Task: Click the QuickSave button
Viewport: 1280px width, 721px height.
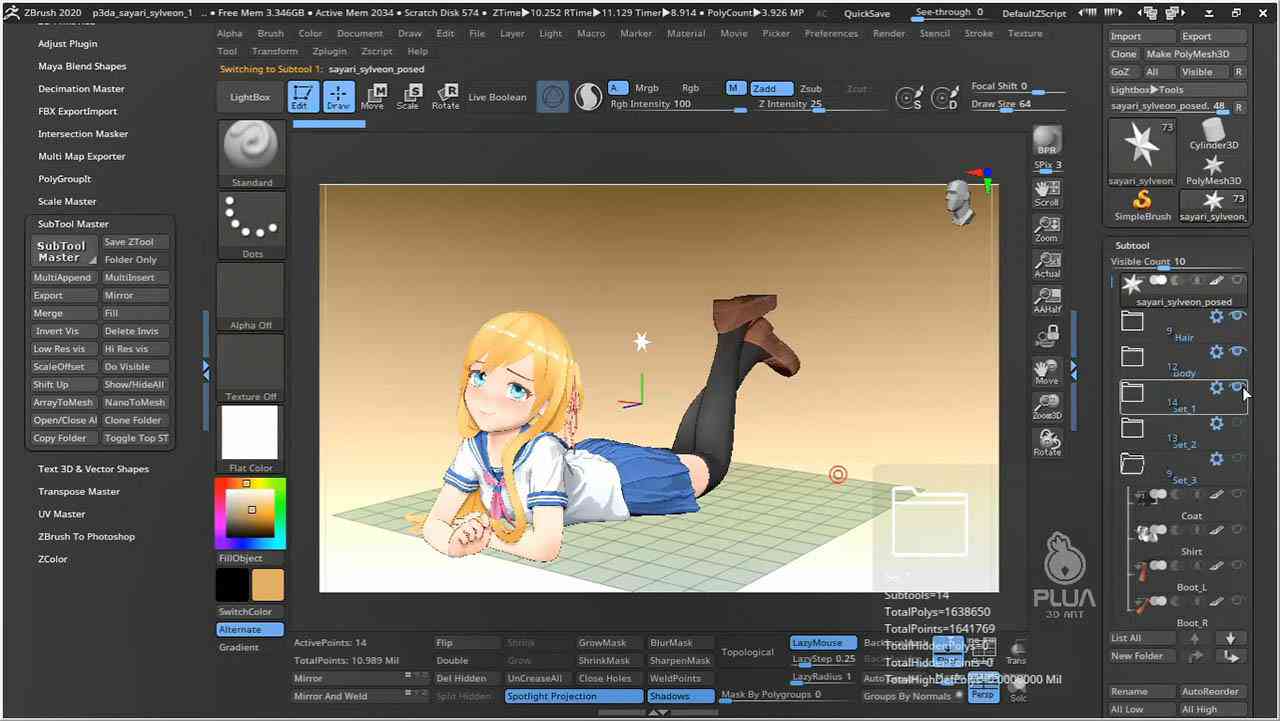Action: (867, 13)
